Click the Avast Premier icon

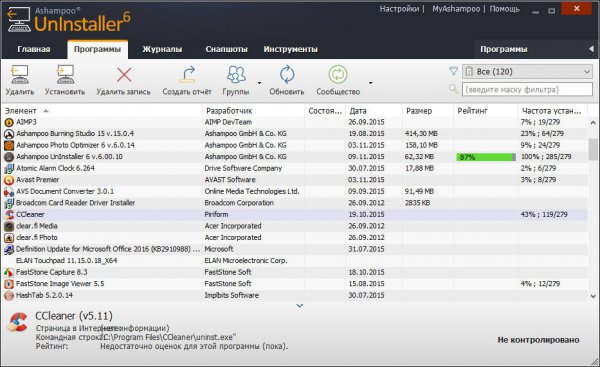(x=9, y=180)
